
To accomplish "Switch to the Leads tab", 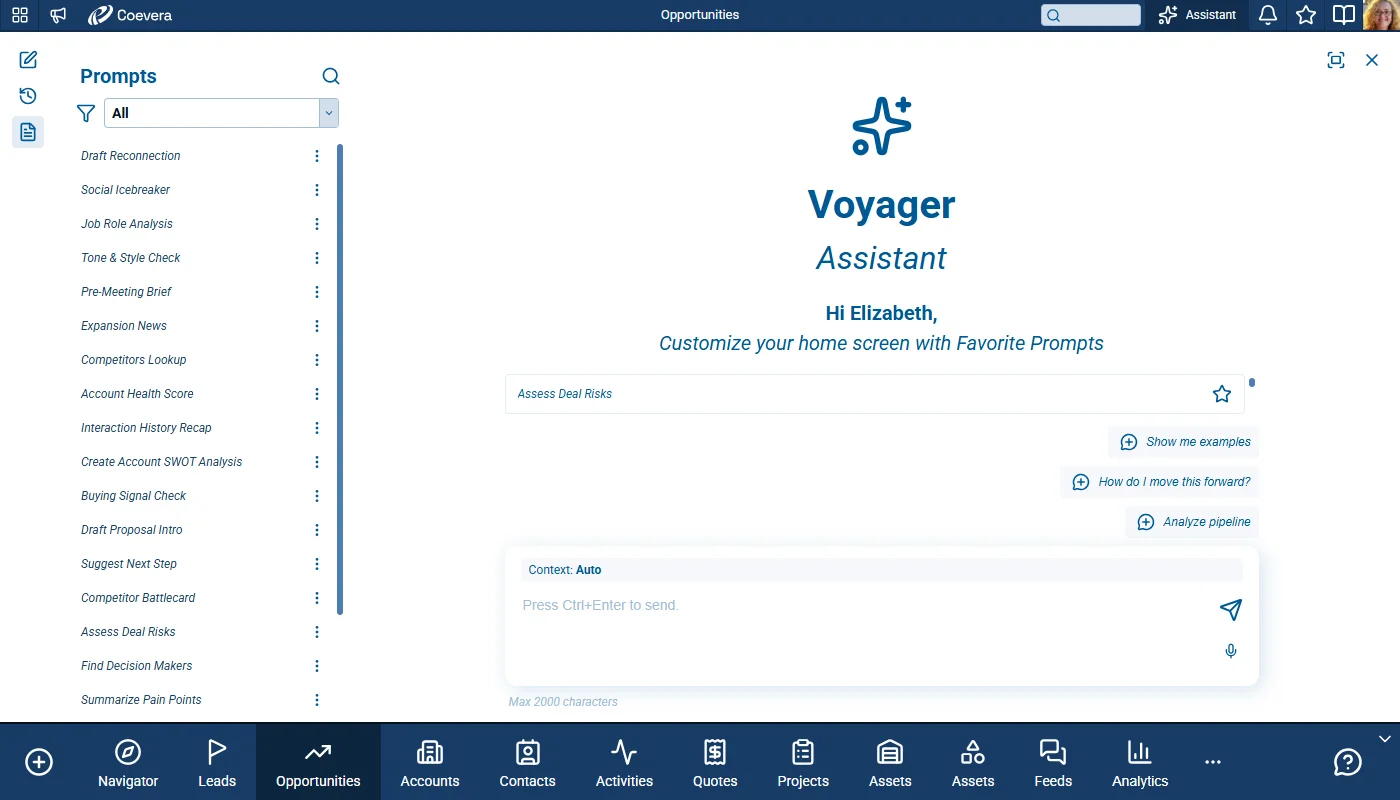I will (x=217, y=763).
